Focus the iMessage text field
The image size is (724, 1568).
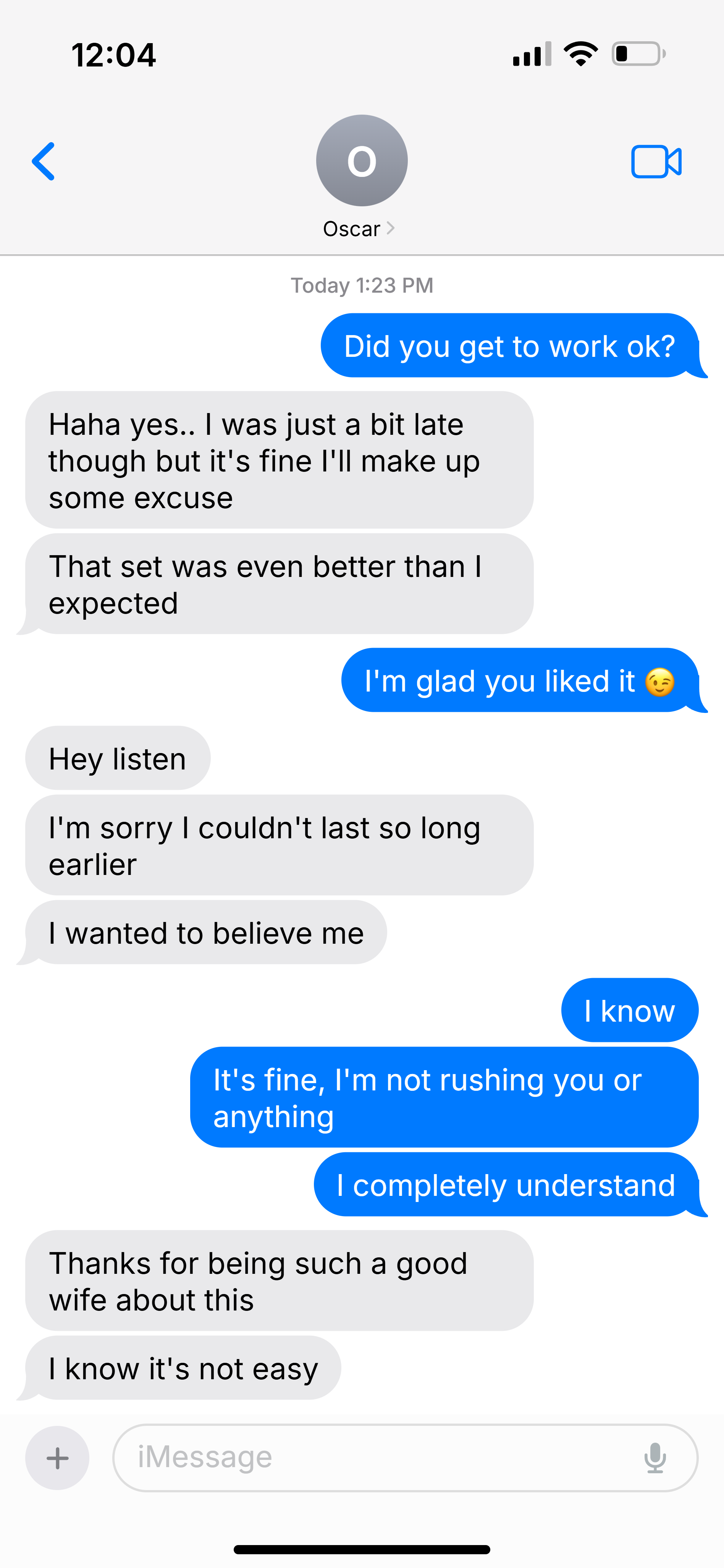[405, 1458]
